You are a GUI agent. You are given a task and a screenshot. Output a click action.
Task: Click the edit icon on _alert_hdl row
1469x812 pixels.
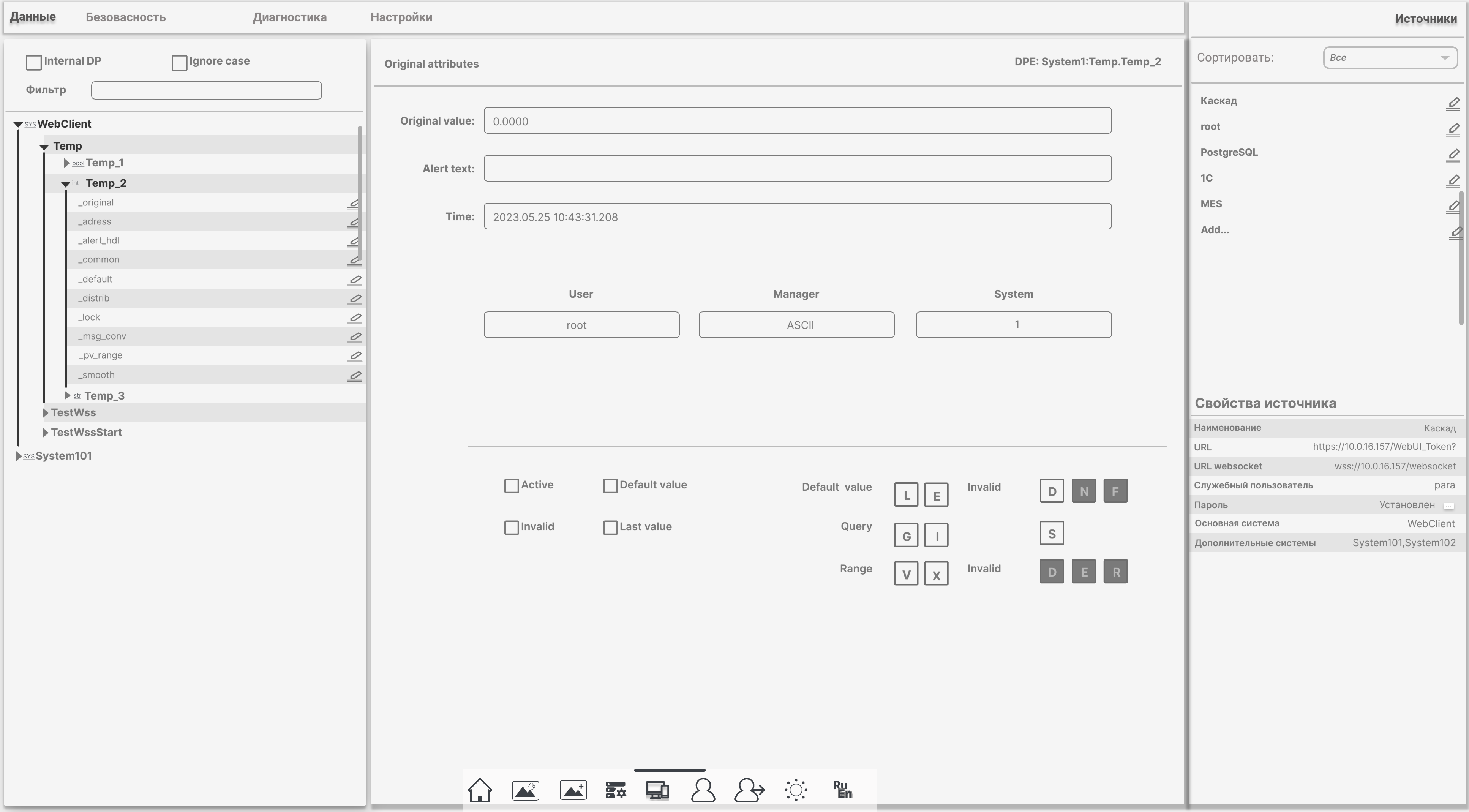coord(354,242)
